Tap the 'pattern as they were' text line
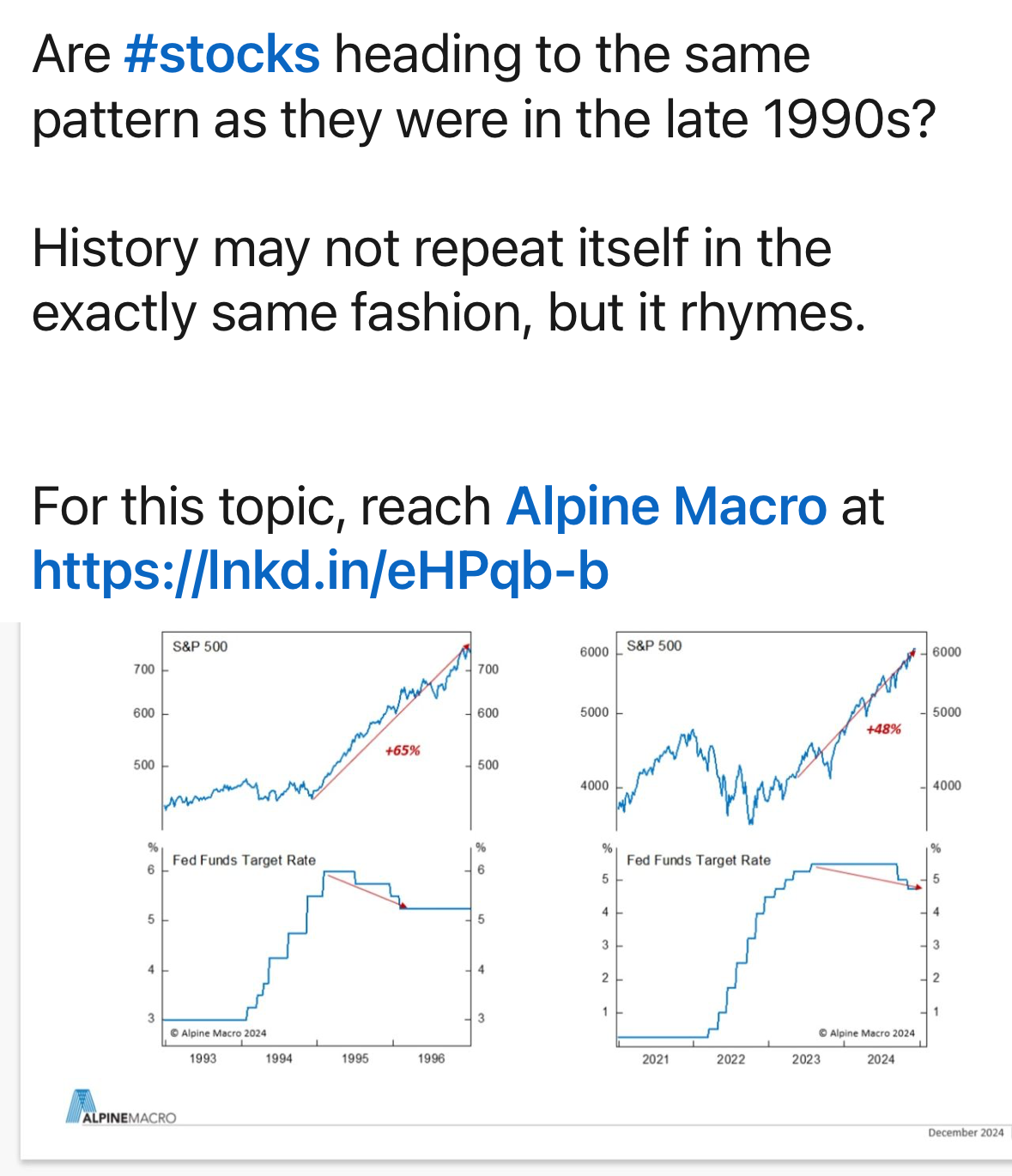Viewport: 1012px width, 1176px height. click(x=483, y=119)
